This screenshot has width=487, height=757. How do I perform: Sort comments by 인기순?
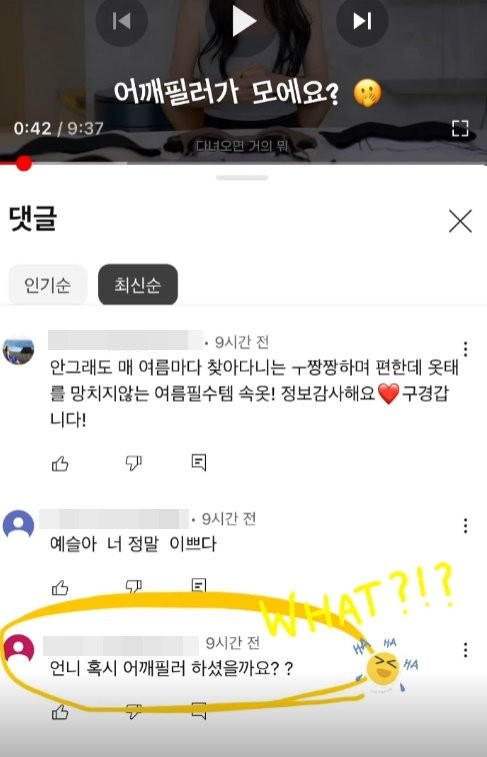click(47, 285)
